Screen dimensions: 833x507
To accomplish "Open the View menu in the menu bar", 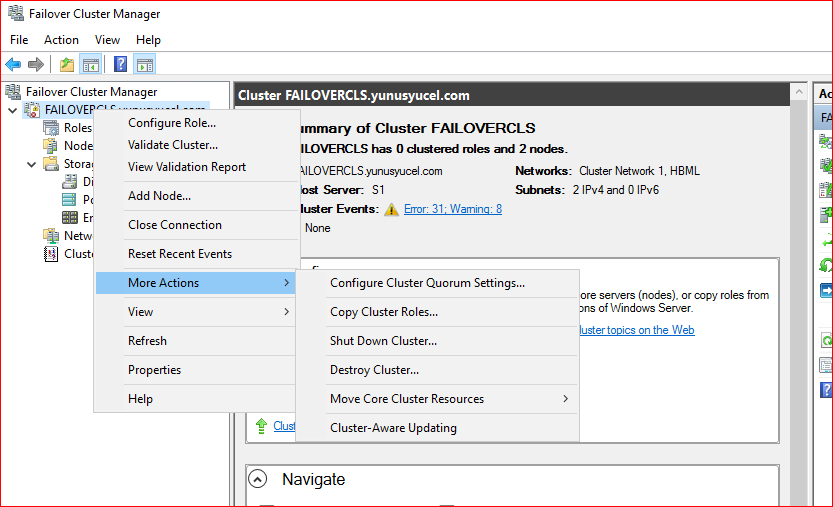I will pos(107,40).
